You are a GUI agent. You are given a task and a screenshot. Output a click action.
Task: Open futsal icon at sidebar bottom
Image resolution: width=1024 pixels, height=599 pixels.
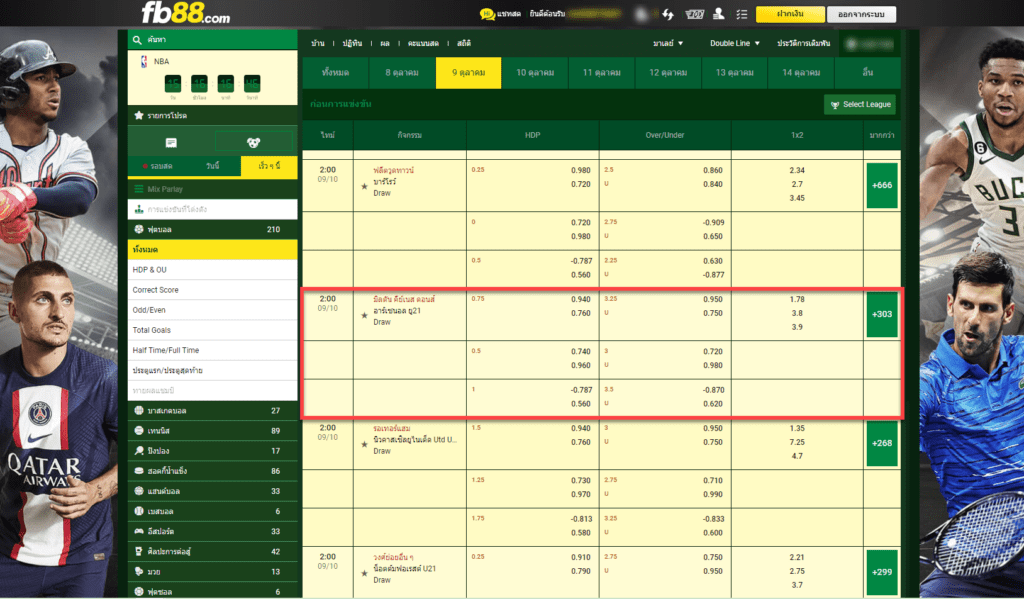pos(138,592)
